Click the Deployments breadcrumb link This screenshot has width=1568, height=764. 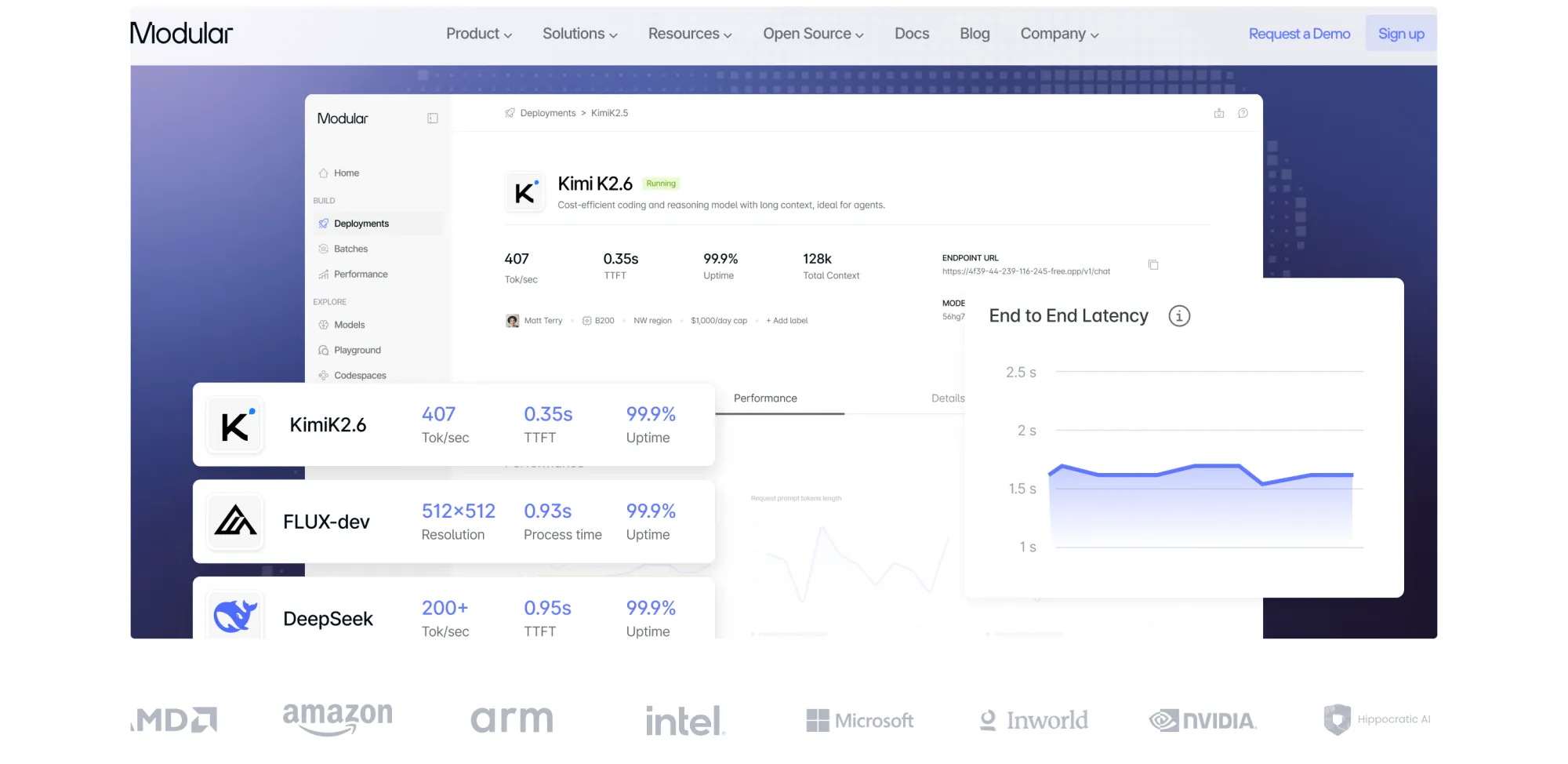(547, 113)
